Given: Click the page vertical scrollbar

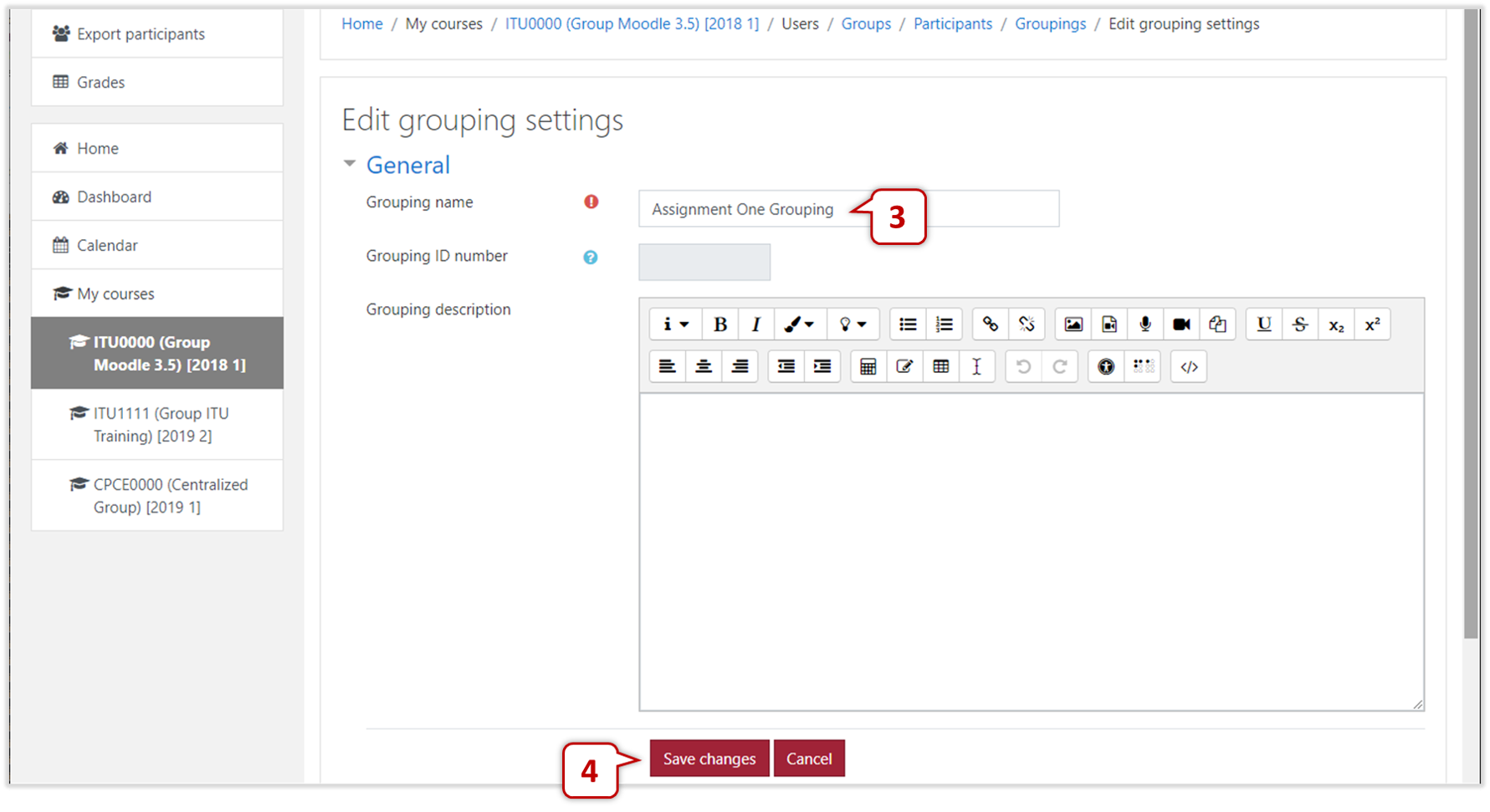Looking at the screenshot, I should 1472,324.
